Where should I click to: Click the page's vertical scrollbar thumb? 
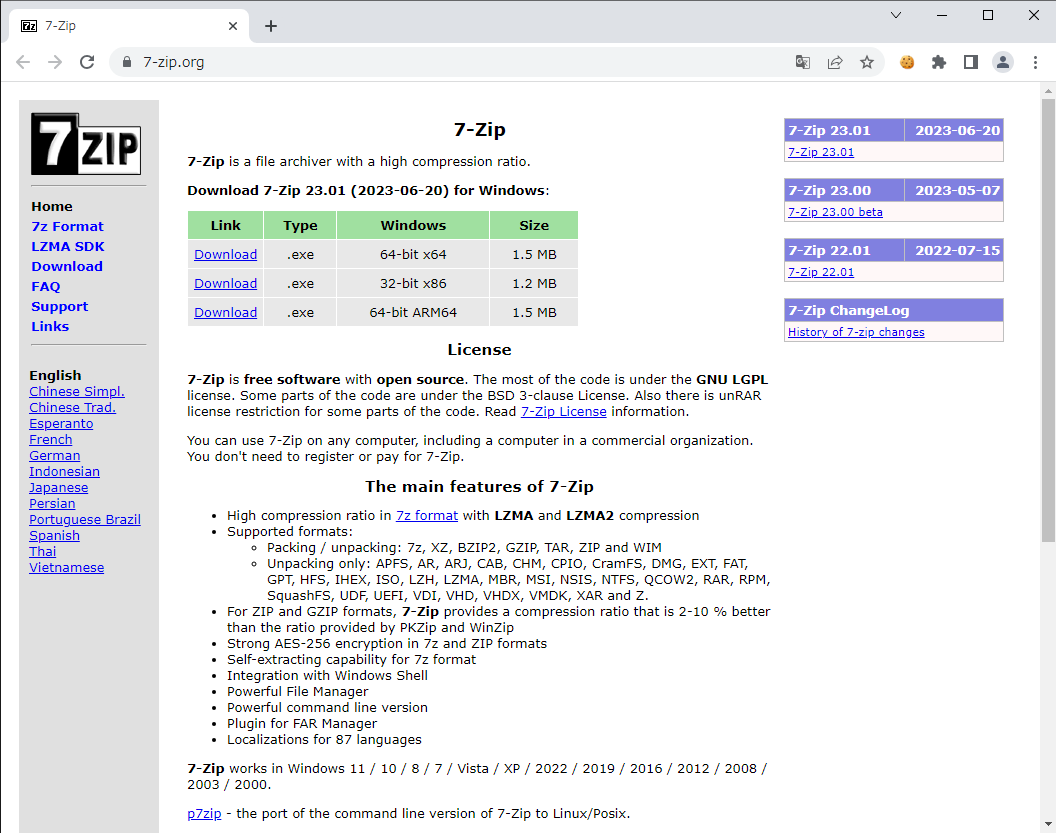pos(1048,321)
